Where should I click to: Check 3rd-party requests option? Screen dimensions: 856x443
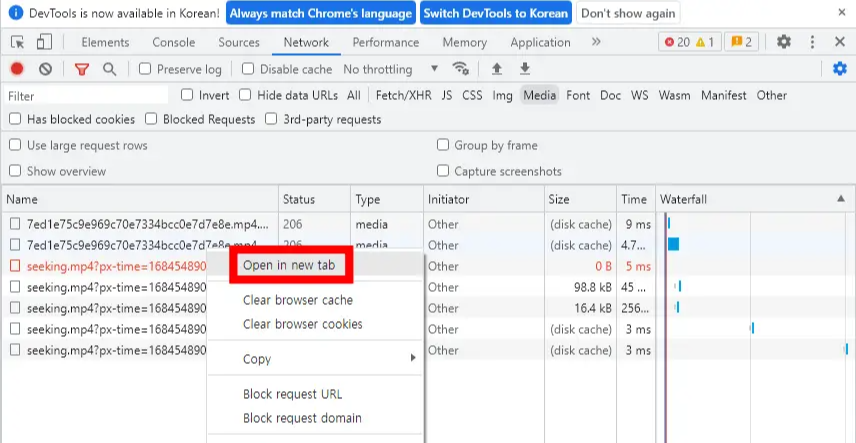[x=271, y=119]
